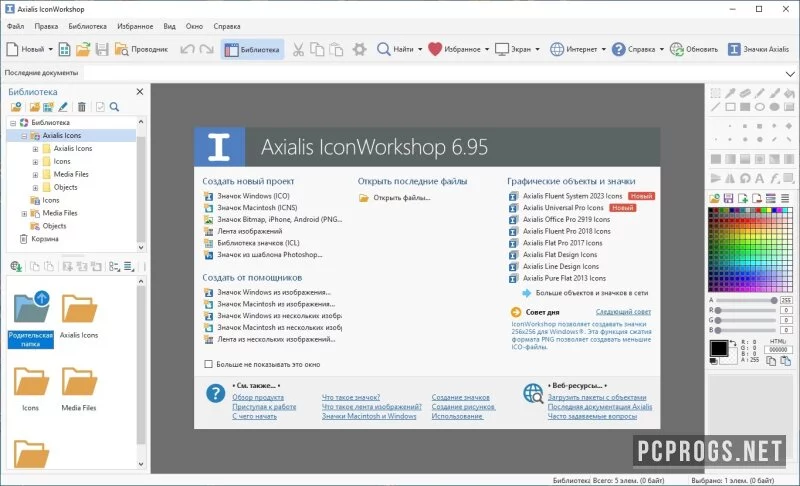
Task: Click the library delete trash icon
Action: click(x=82, y=107)
